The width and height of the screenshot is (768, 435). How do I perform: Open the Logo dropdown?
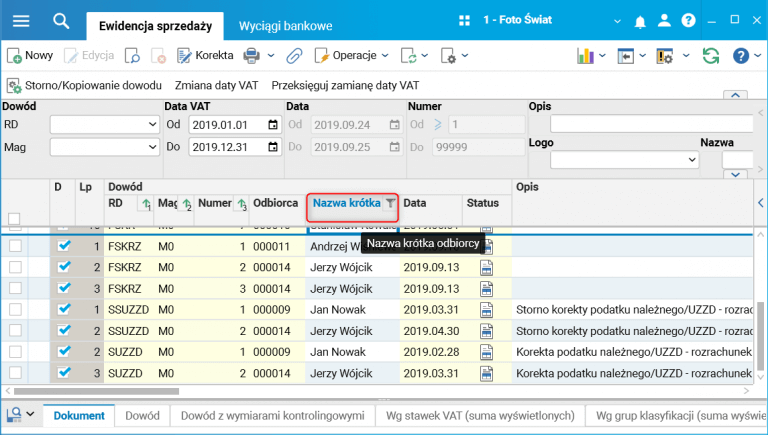[624, 160]
